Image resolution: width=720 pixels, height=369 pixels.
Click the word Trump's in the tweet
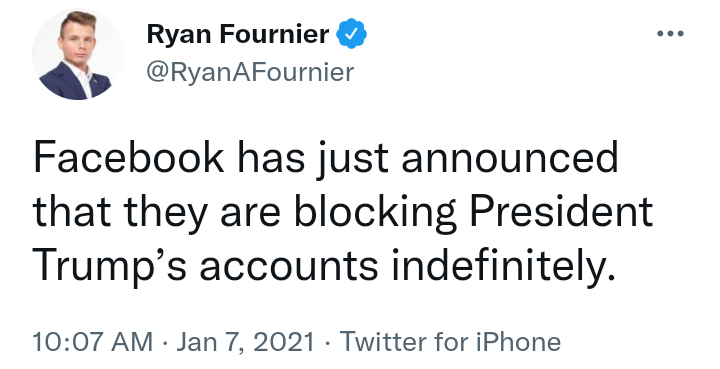[110, 267]
